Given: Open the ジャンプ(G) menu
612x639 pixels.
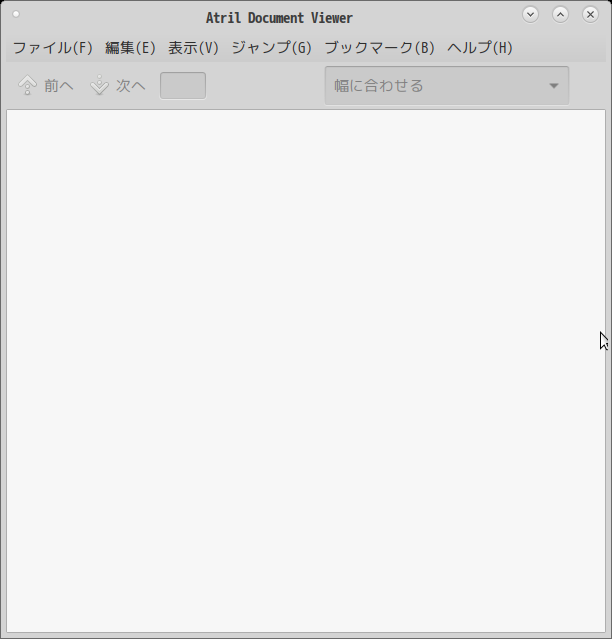Looking at the screenshot, I should point(272,48).
